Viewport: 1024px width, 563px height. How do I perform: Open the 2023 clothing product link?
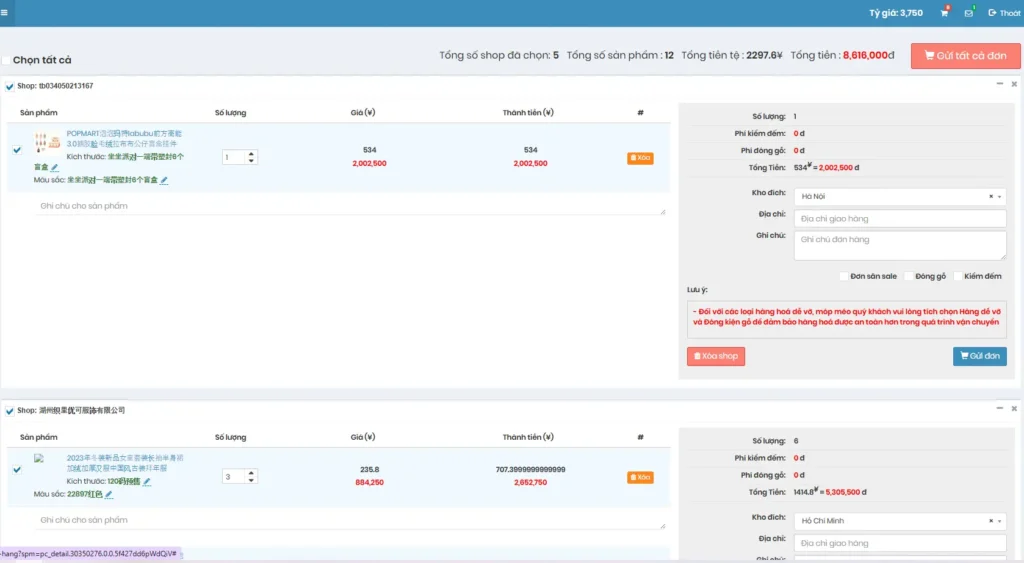click(x=125, y=463)
